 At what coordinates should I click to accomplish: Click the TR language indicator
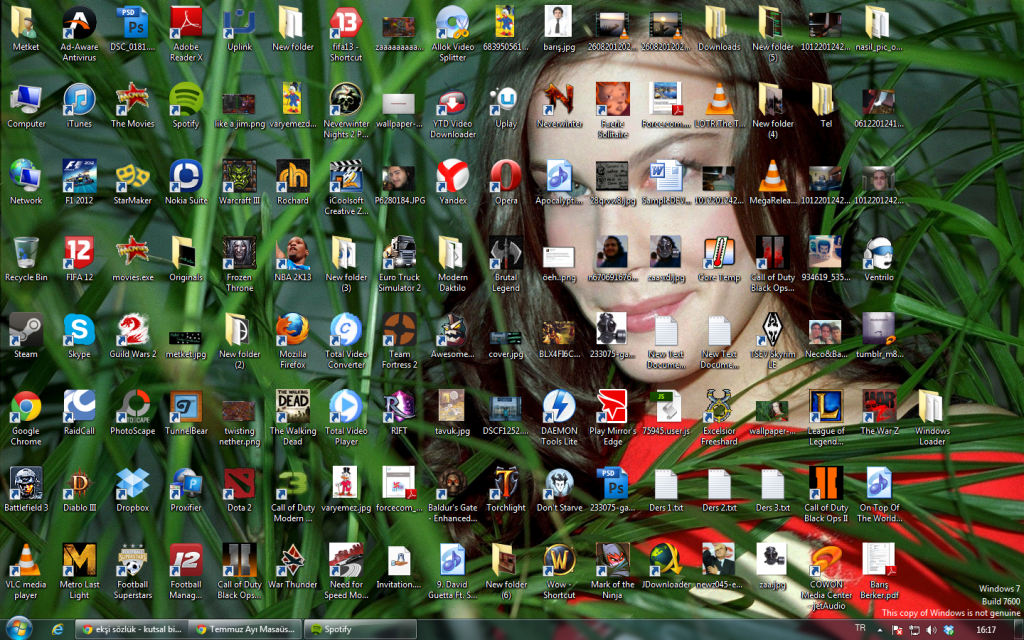(860, 628)
